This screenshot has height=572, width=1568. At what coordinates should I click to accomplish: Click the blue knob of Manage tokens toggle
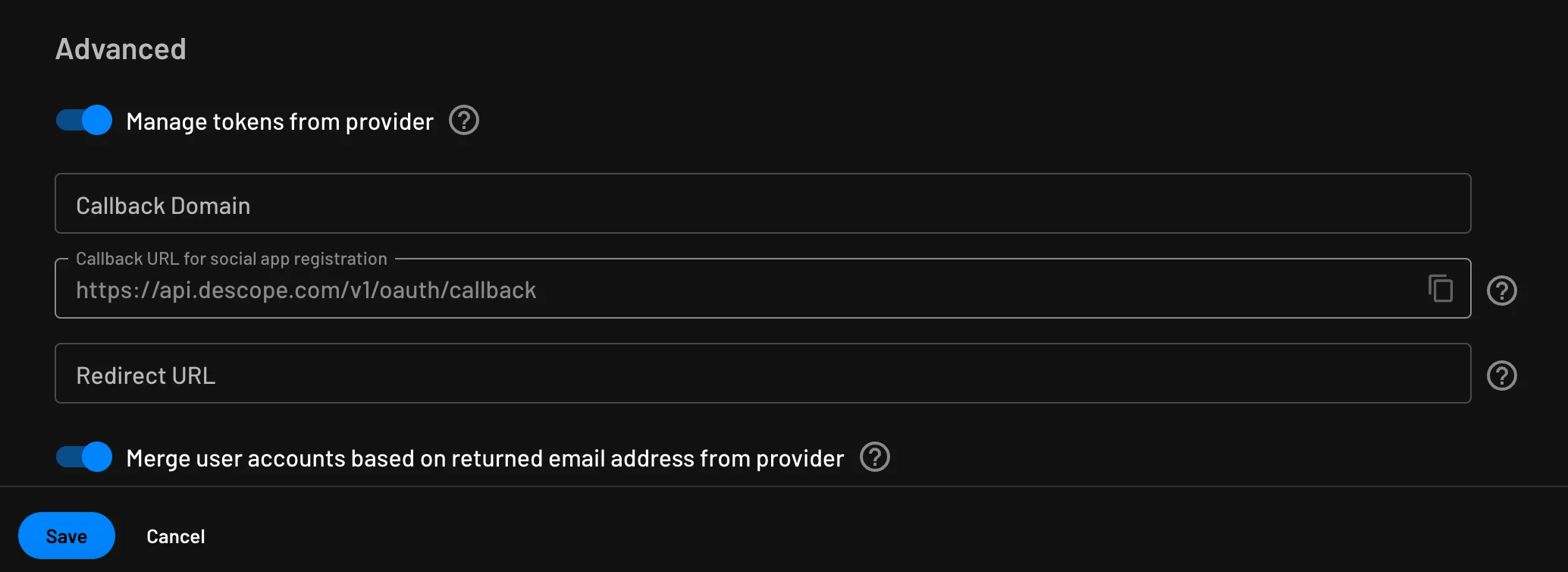(x=96, y=121)
